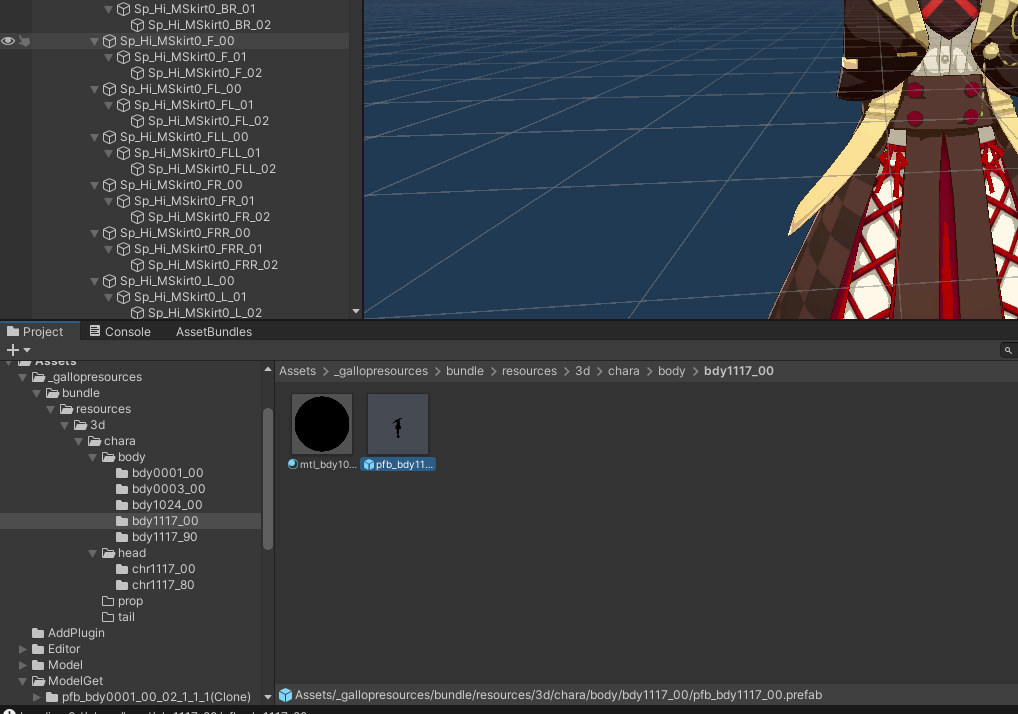Open the Create dropdown arrow beside plus
Viewport: 1018px width, 714px height.
pyautogui.click(x=27, y=351)
